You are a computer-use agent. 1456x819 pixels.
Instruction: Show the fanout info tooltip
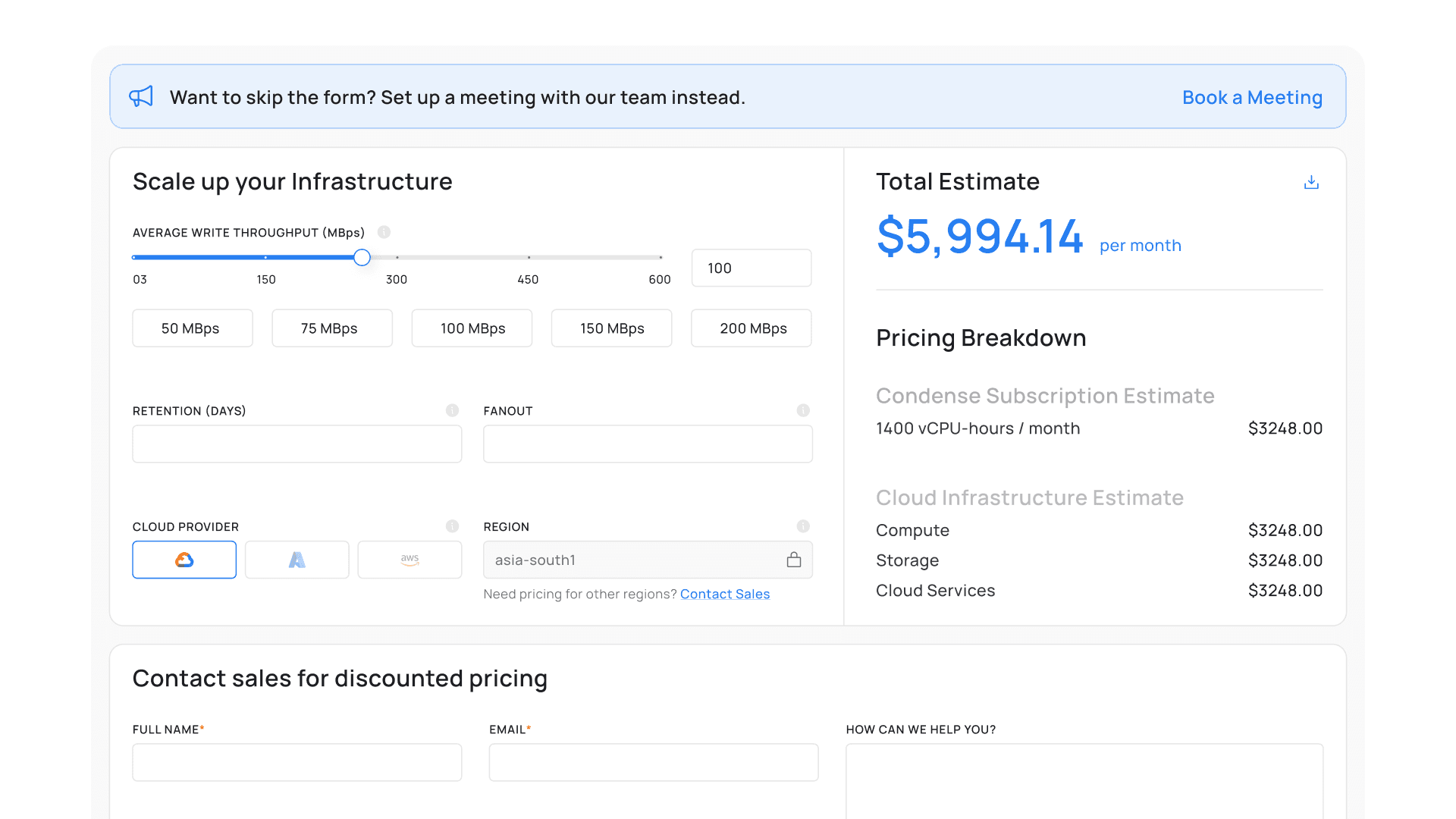tap(803, 410)
